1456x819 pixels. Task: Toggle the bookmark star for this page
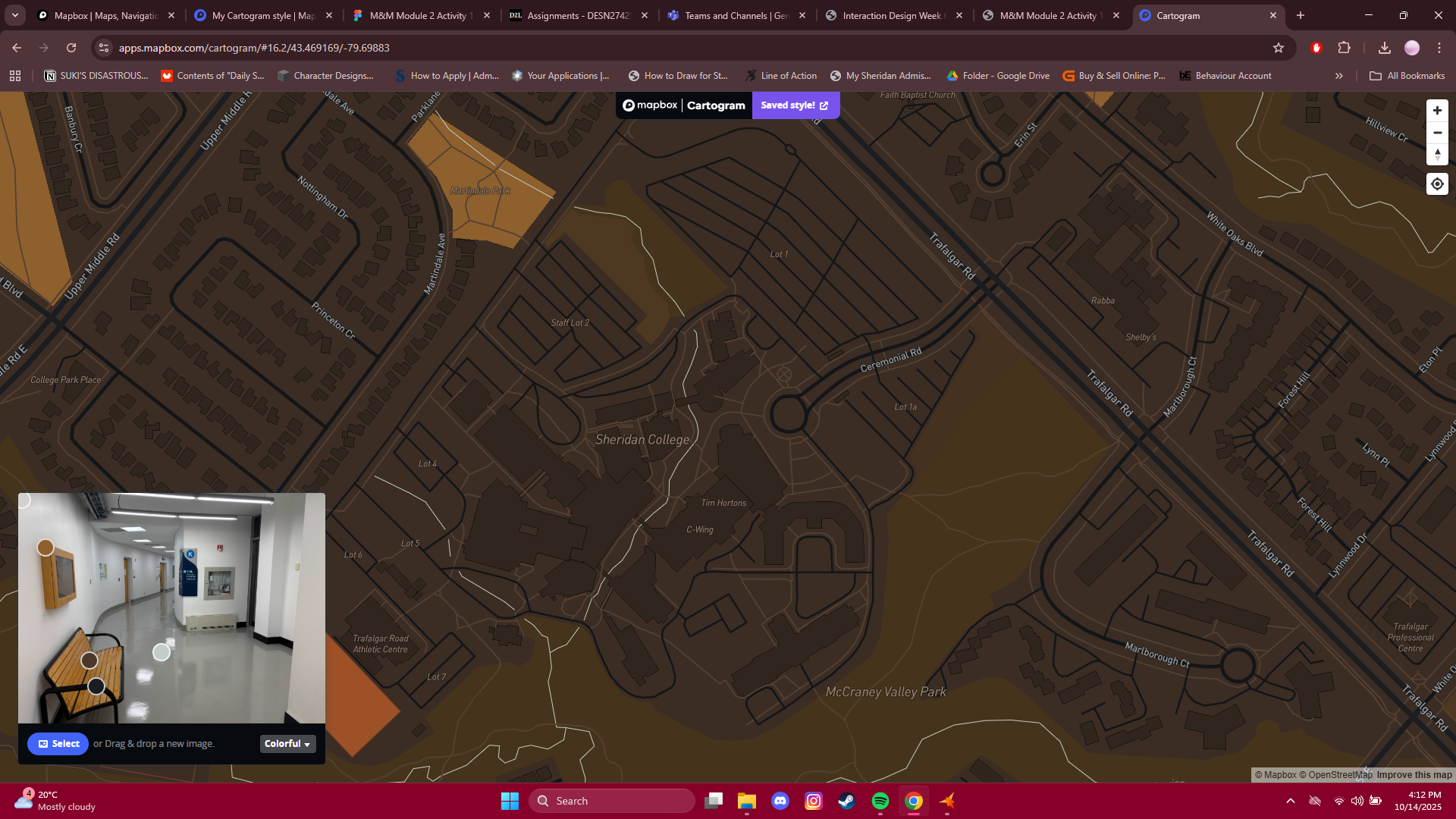(1279, 47)
